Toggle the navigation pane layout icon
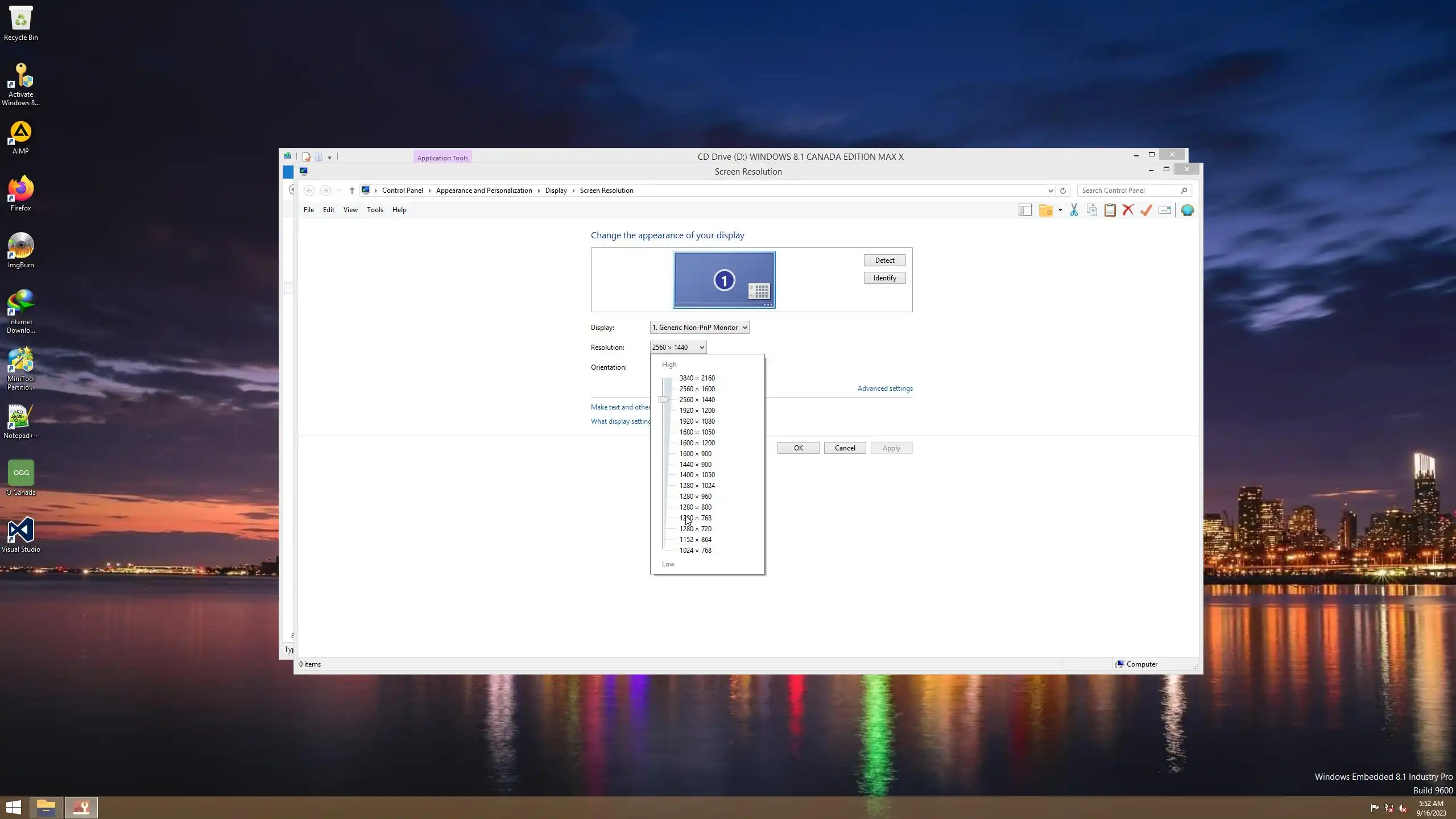The height and width of the screenshot is (819, 1456). (1025, 210)
